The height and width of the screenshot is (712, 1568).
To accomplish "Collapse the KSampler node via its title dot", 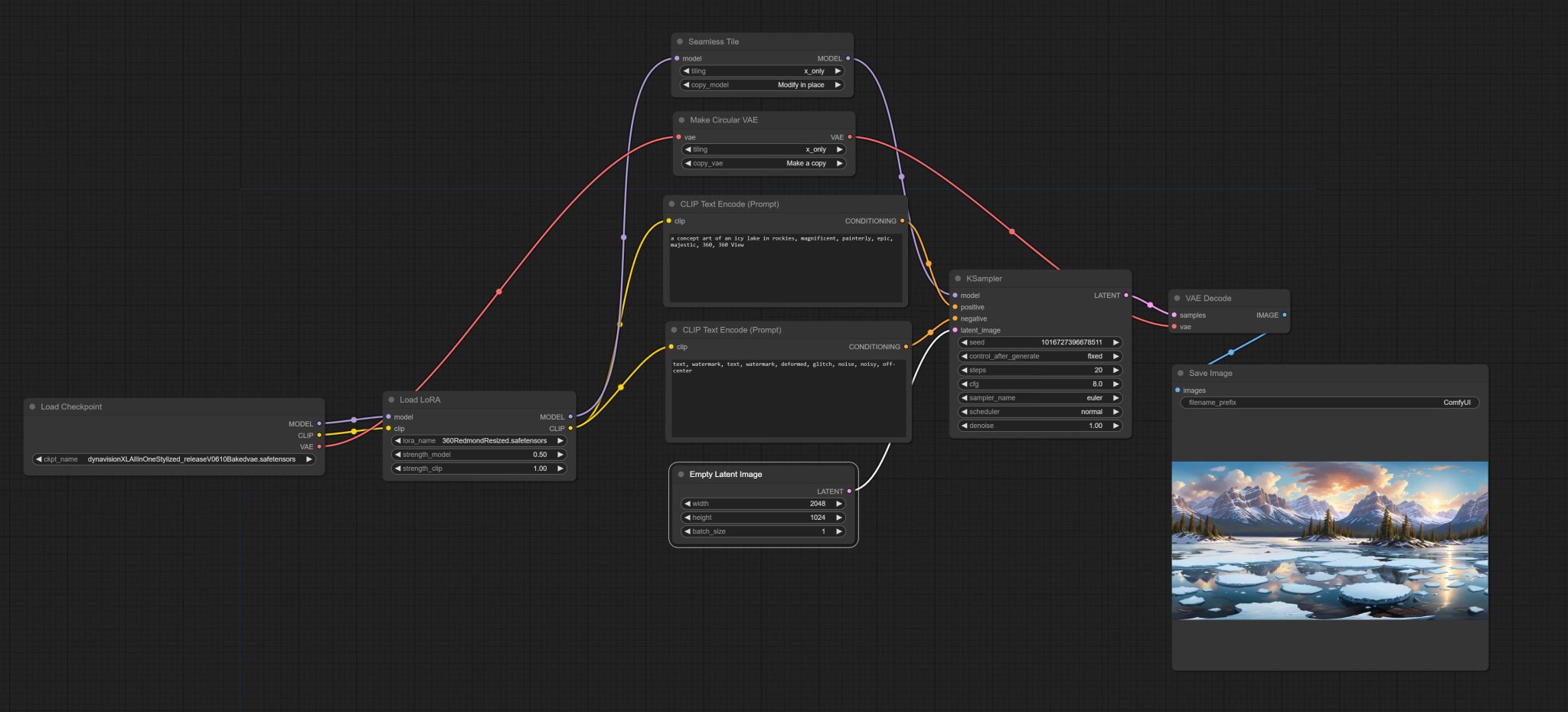I will [x=959, y=278].
